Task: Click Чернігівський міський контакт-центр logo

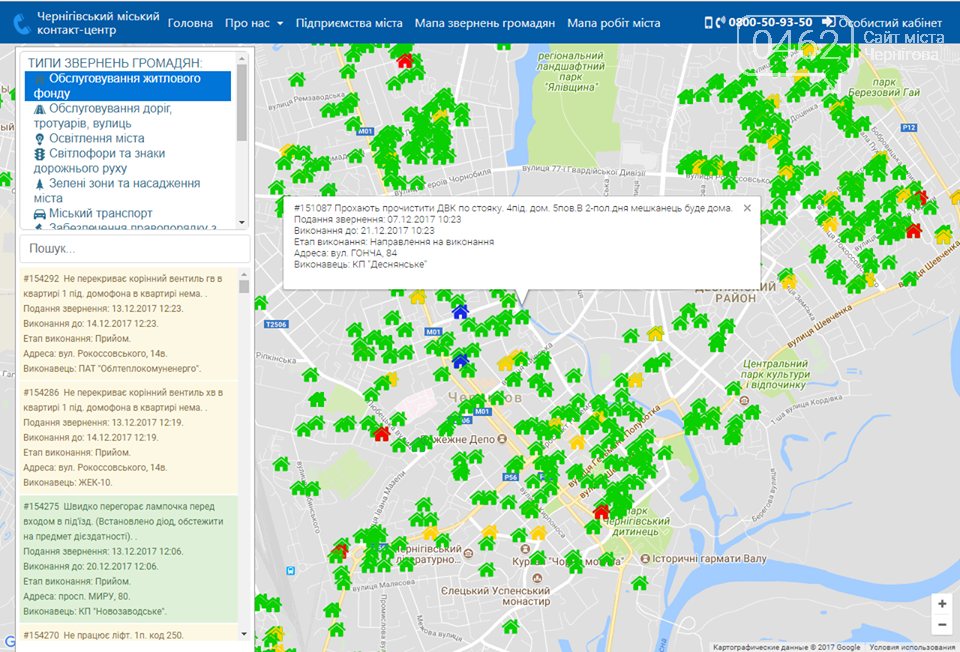Action: pyautogui.click(x=87, y=23)
